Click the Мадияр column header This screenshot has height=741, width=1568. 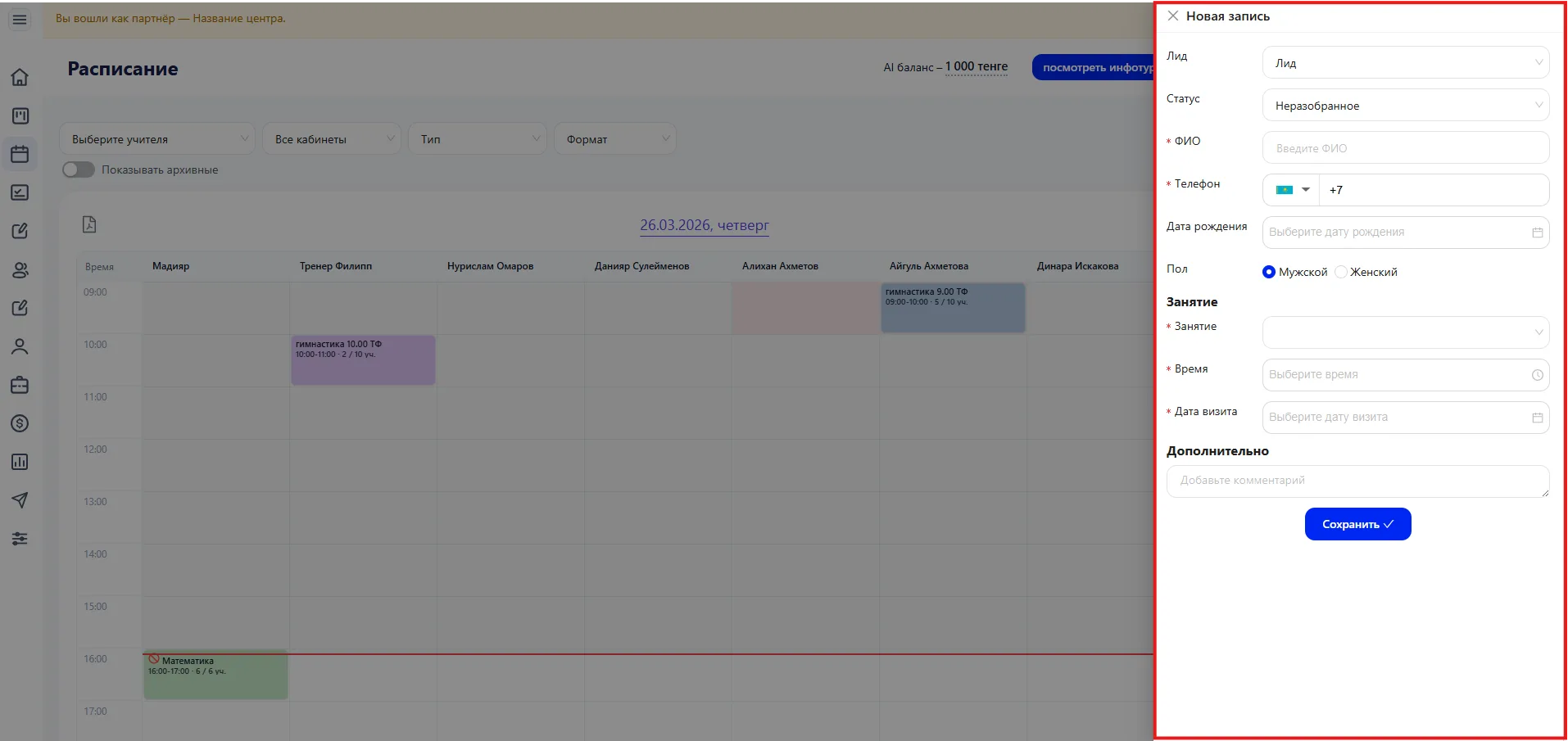tap(170, 266)
